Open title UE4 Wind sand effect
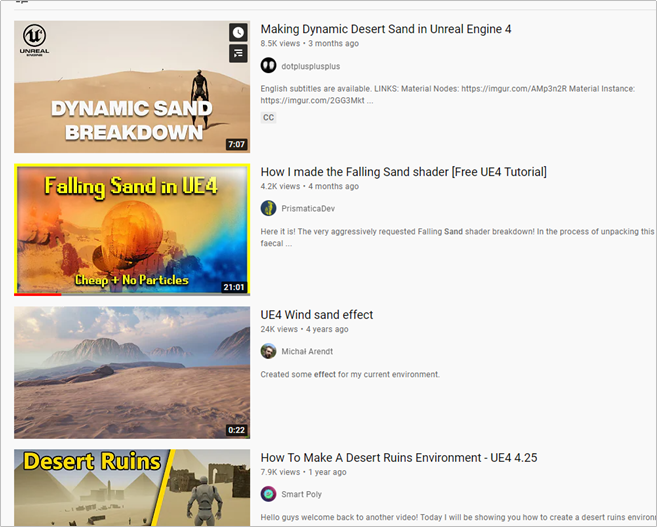This screenshot has height=527, width=657. coord(317,315)
